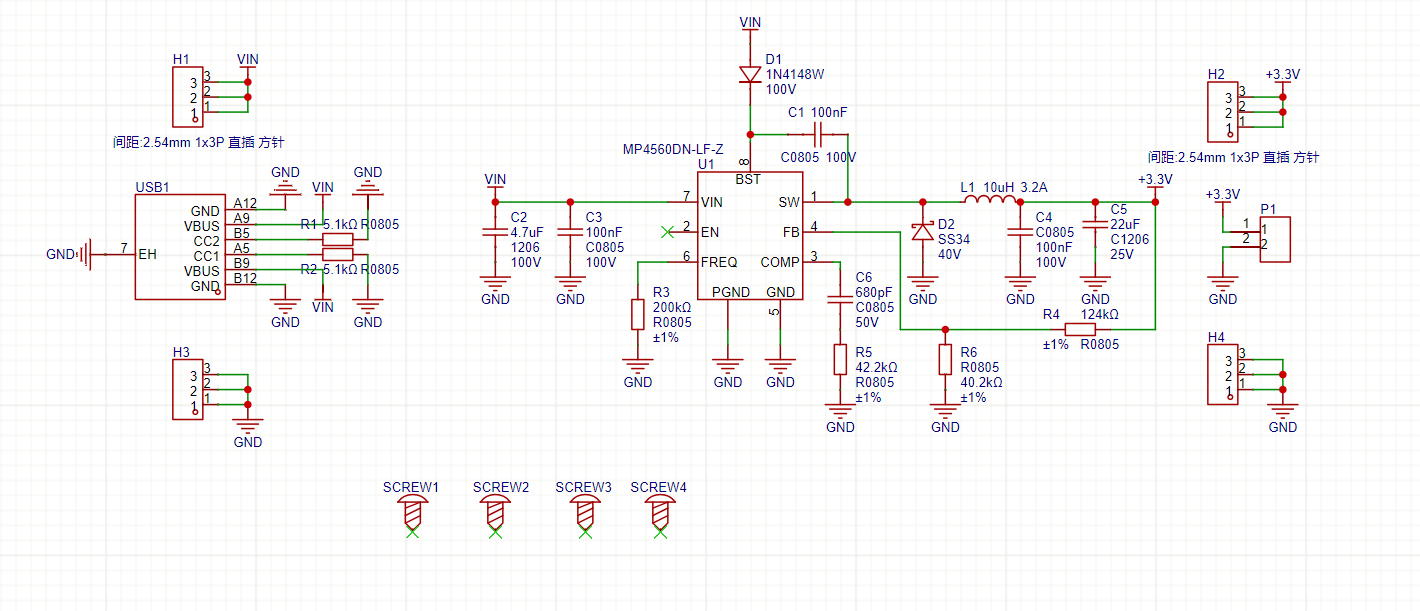Select the C6 capacitor symbol
Screen dimensions: 1420x611
pyautogui.click(x=840, y=299)
